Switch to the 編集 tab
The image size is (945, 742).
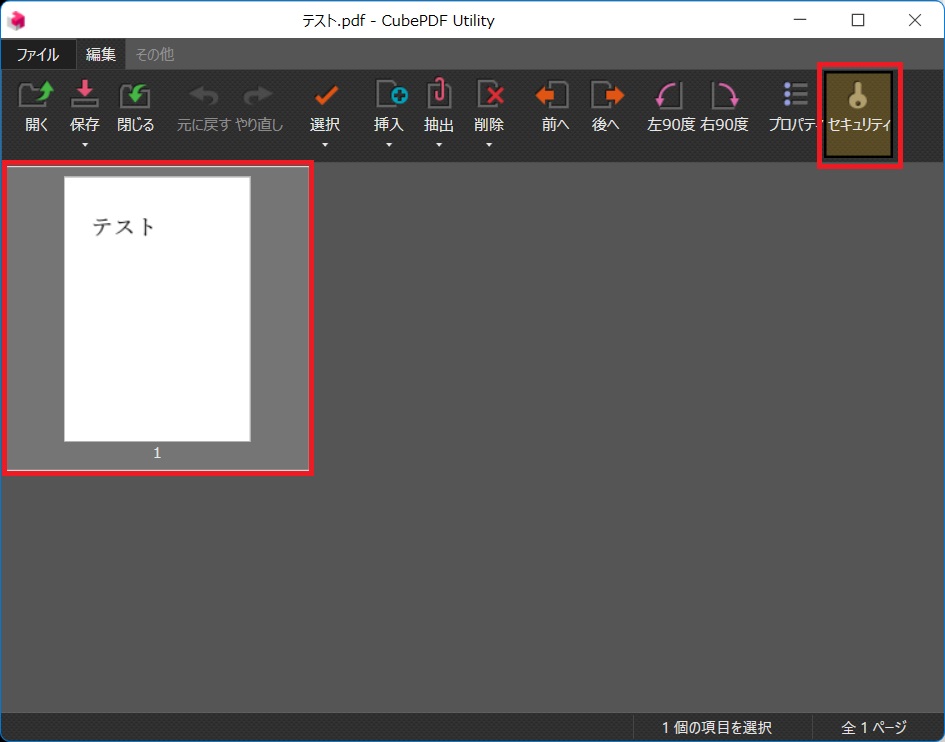[101, 54]
